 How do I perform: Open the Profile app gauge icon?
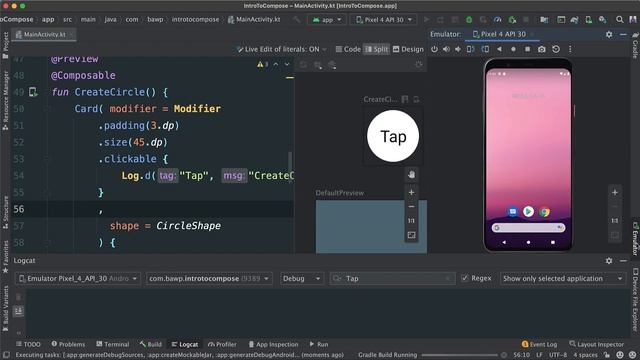point(497,20)
